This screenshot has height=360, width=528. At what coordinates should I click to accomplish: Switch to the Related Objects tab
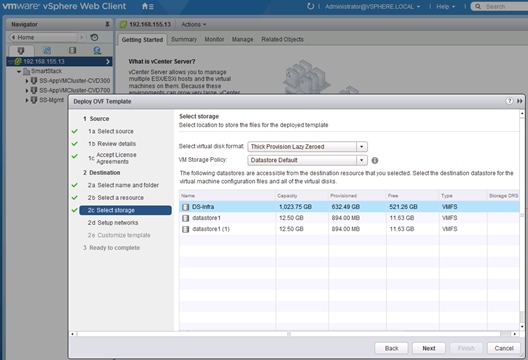click(282, 39)
